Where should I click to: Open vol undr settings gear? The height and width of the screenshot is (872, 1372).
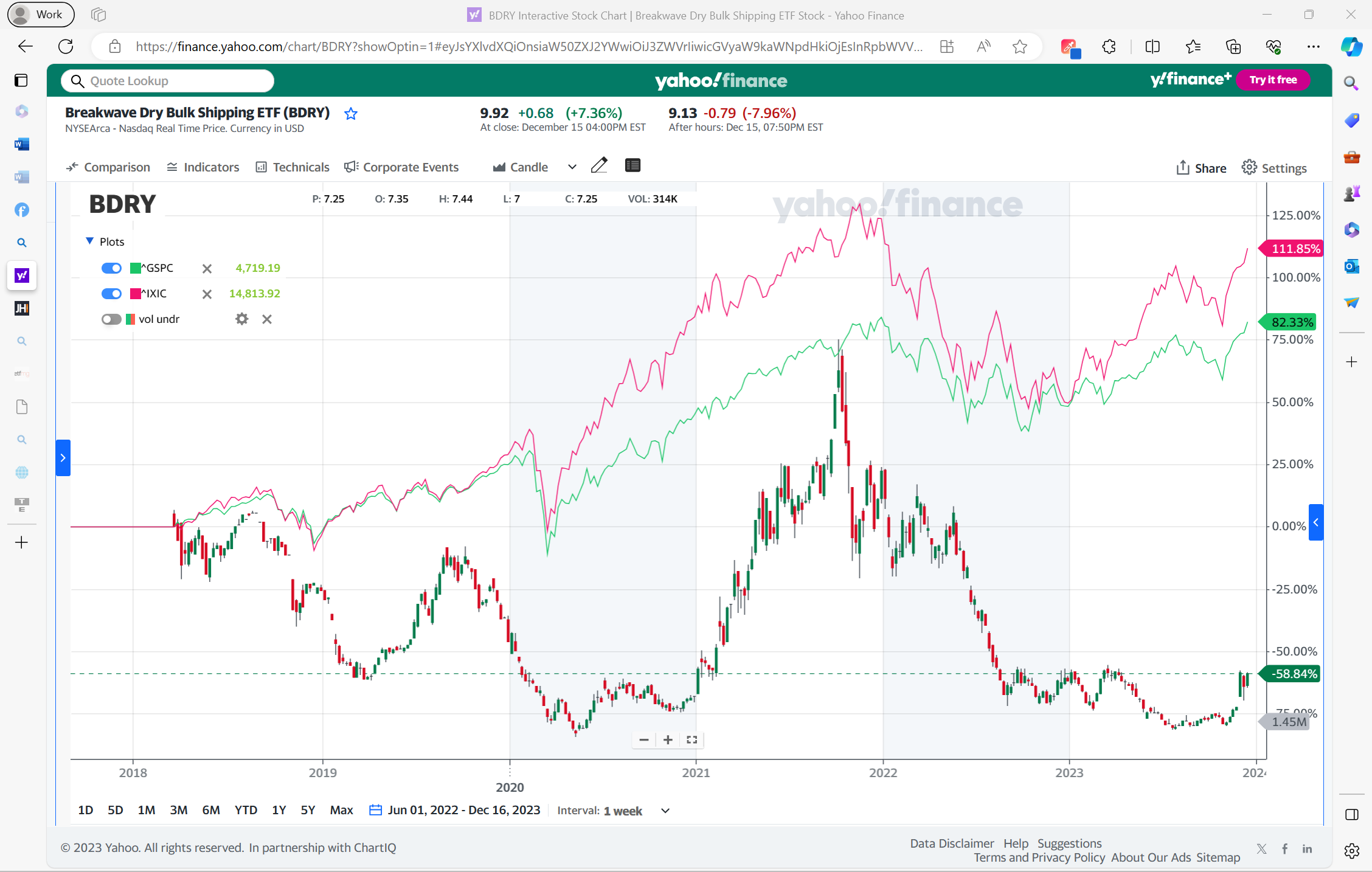pyautogui.click(x=242, y=319)
